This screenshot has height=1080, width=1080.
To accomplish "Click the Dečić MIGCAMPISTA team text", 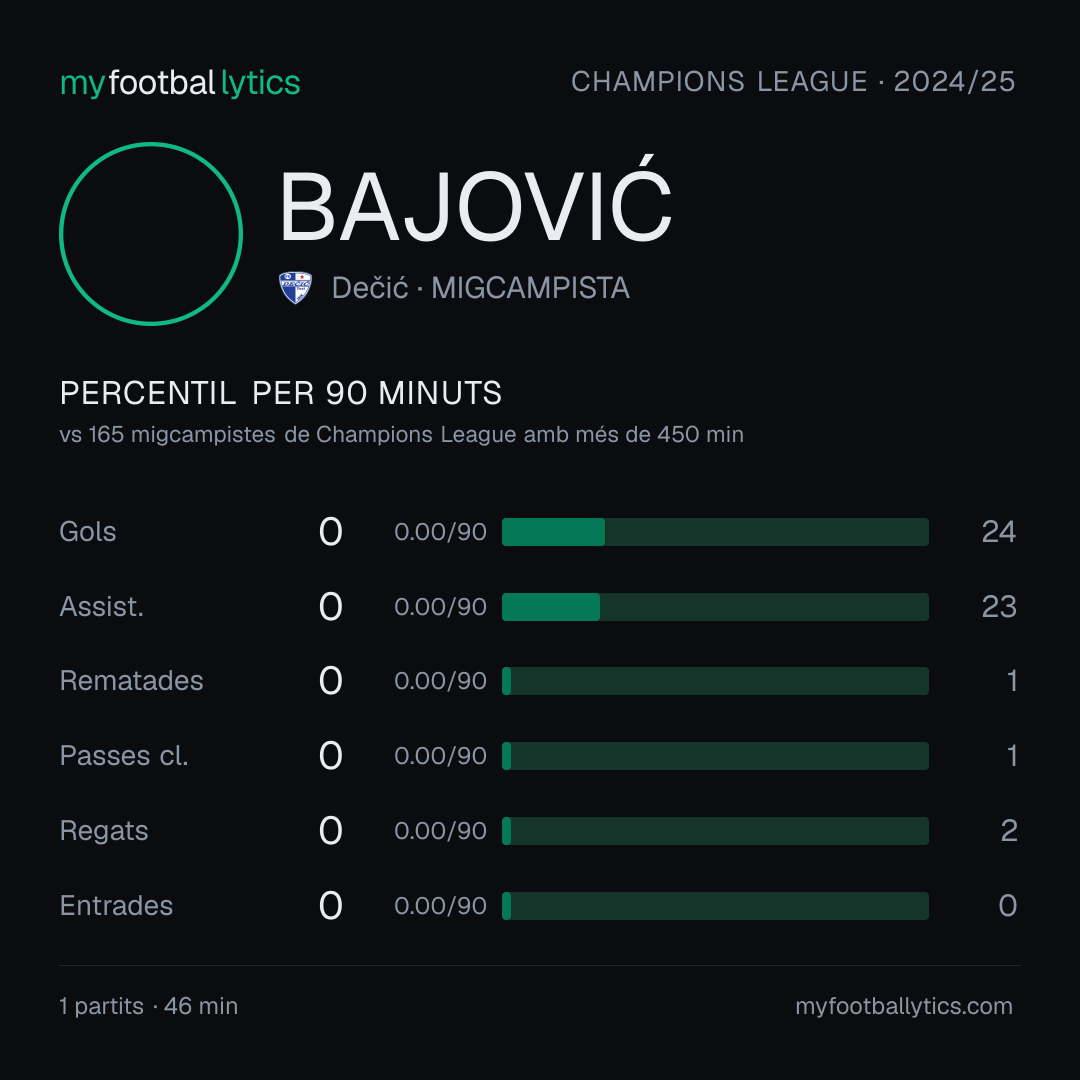I will pos(481,288).
